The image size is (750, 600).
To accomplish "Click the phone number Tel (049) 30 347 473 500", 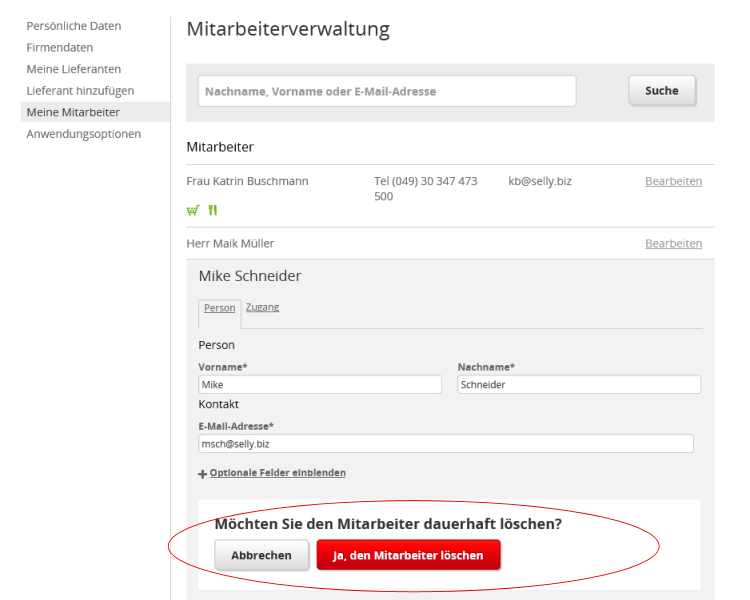I will coord(426,189).
